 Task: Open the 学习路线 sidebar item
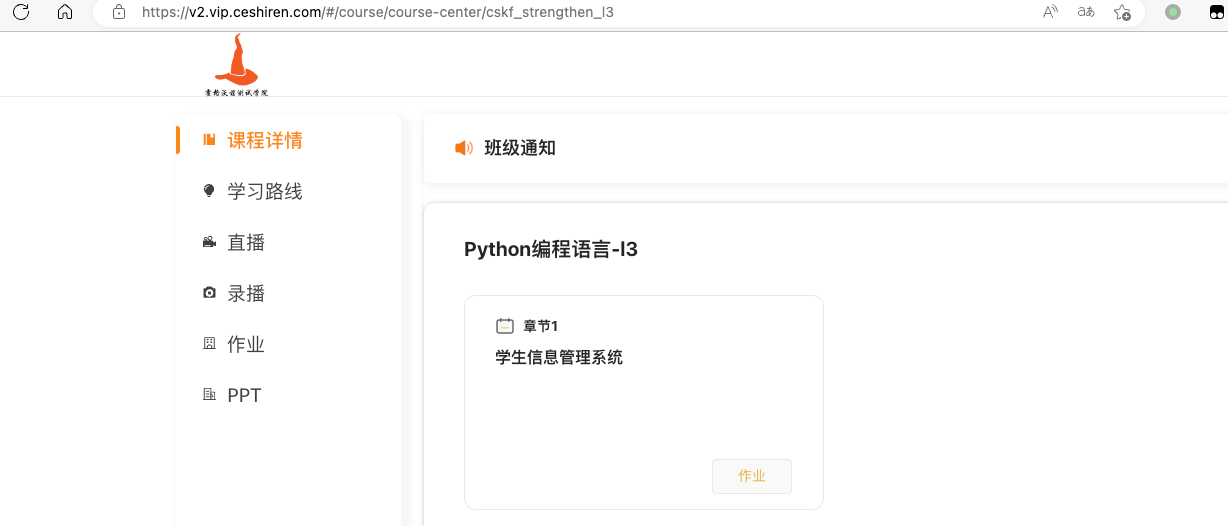265,191
